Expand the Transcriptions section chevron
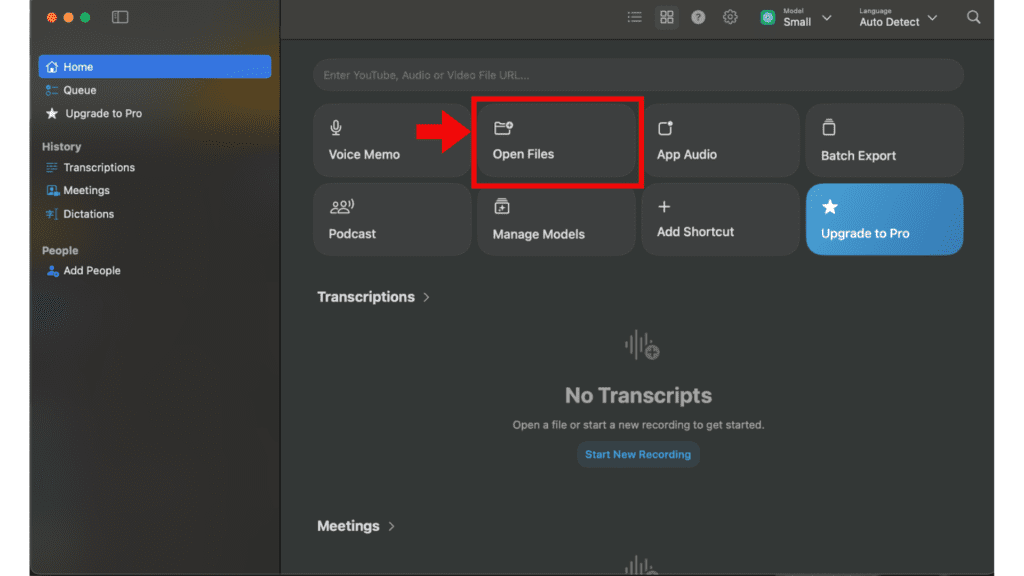This screenshot has width=1024, height=576. click(427, 297)
